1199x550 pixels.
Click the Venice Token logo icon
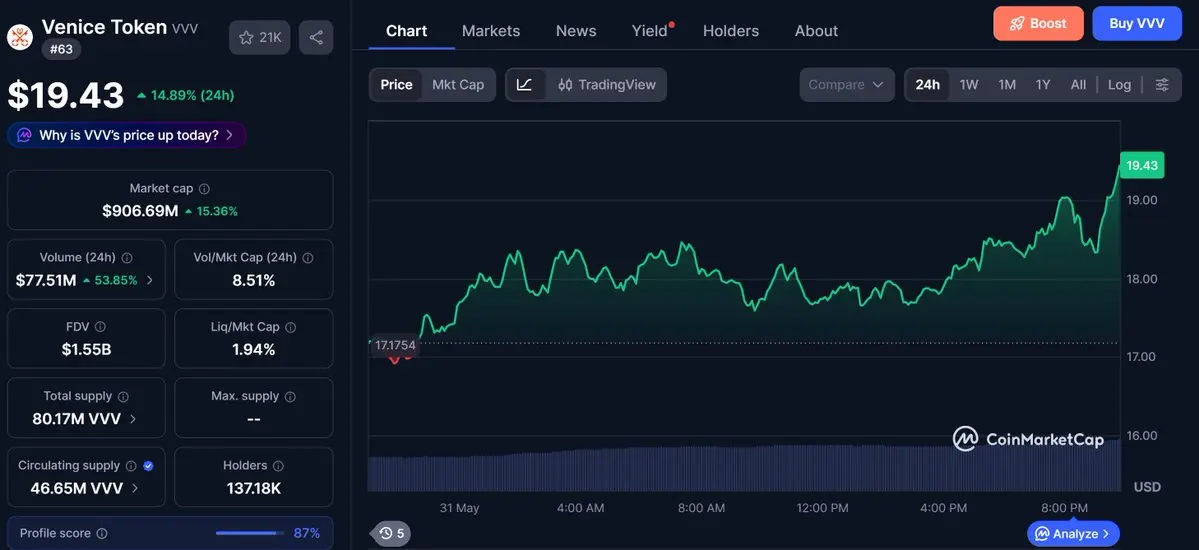coord(19,36)
